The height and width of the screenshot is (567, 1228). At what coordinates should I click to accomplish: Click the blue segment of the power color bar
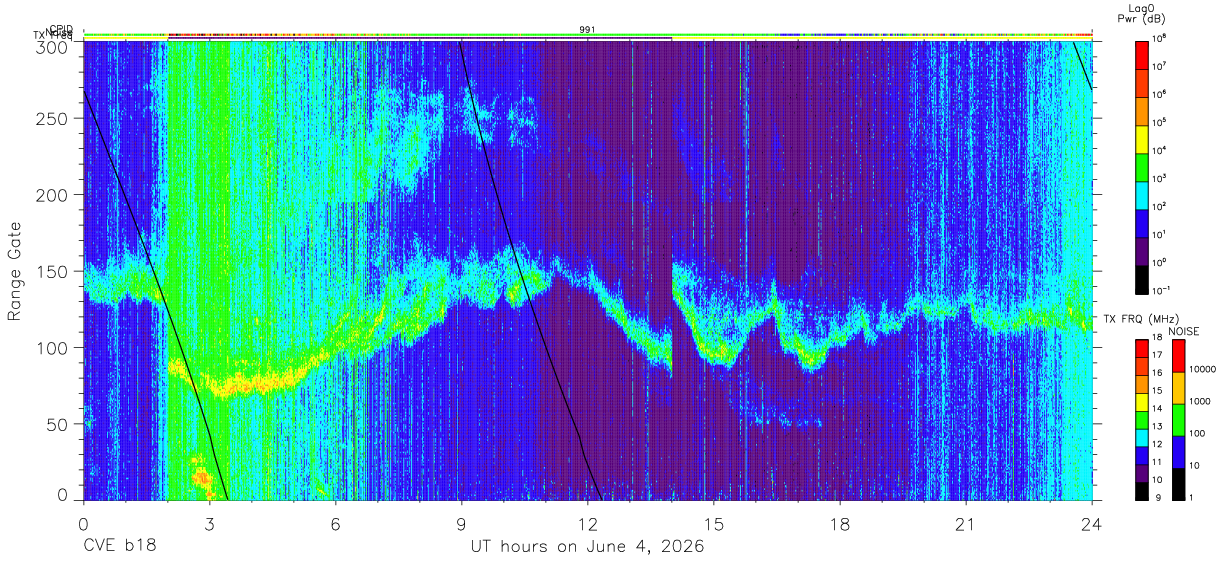1143,221
